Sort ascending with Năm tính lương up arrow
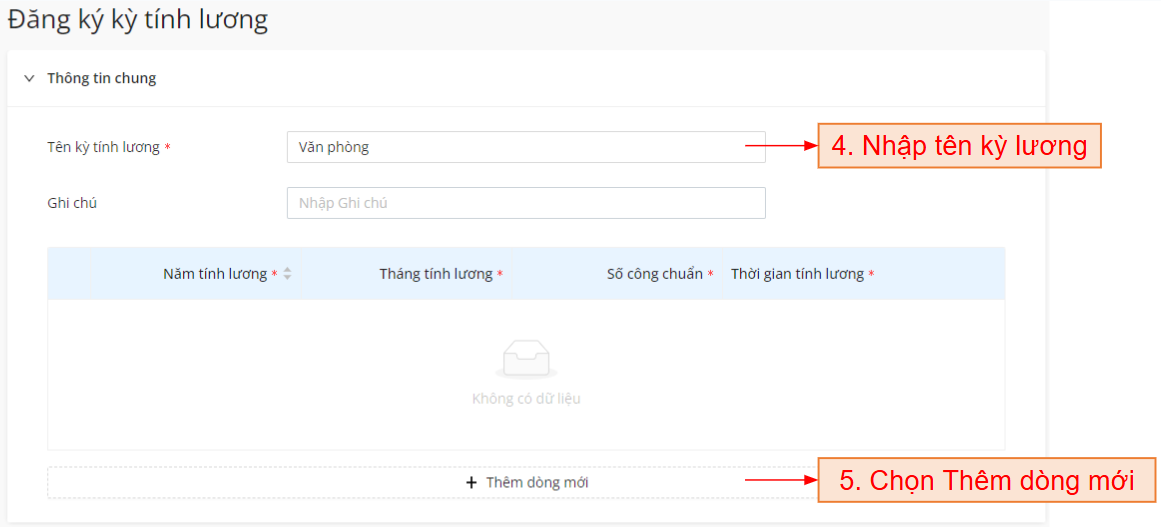 (287, 270)
